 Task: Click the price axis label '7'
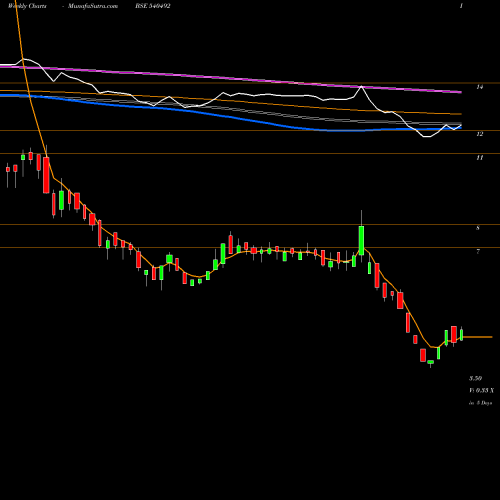tap(478, 251)
